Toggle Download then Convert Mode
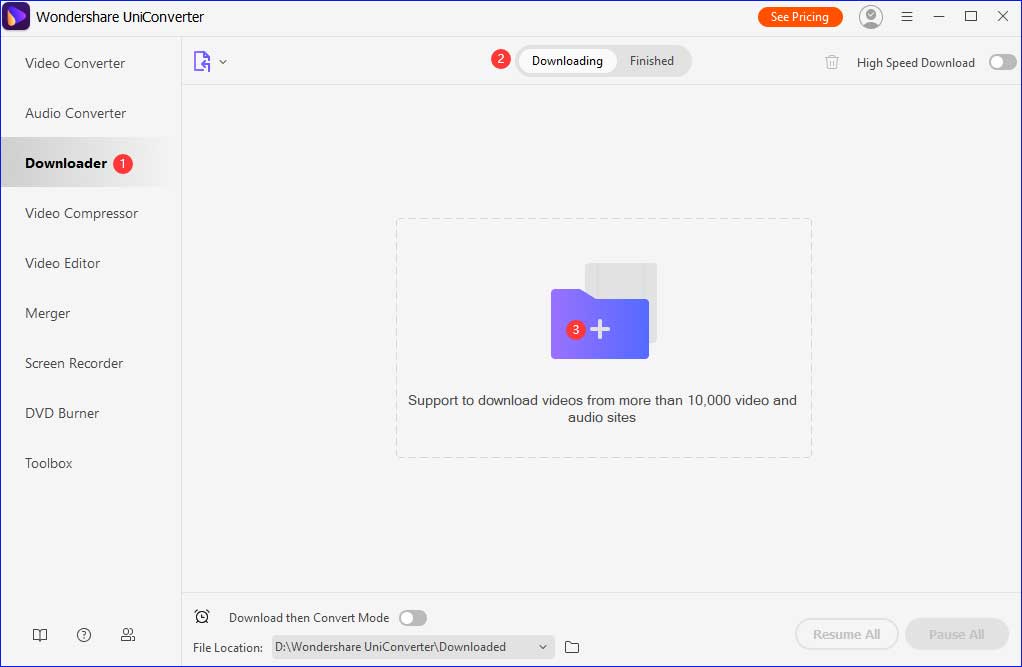The height and width of the screenshot is (667, 1022). tap(412, 617)
